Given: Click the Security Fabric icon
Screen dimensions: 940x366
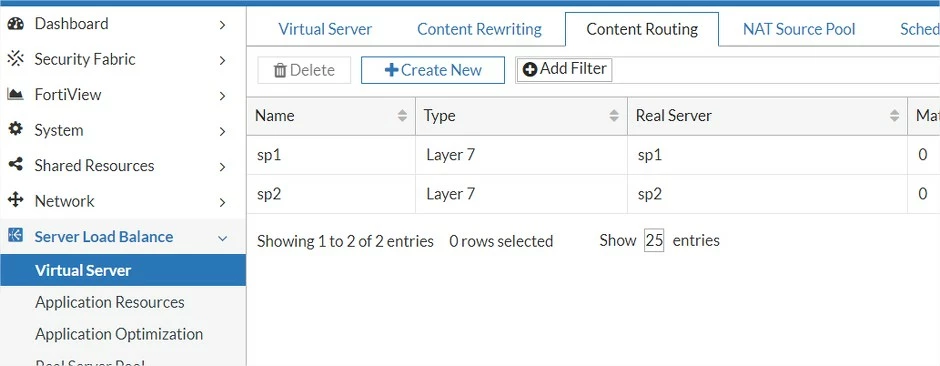Looking at the screenshot, I should [x=16, y=59].
